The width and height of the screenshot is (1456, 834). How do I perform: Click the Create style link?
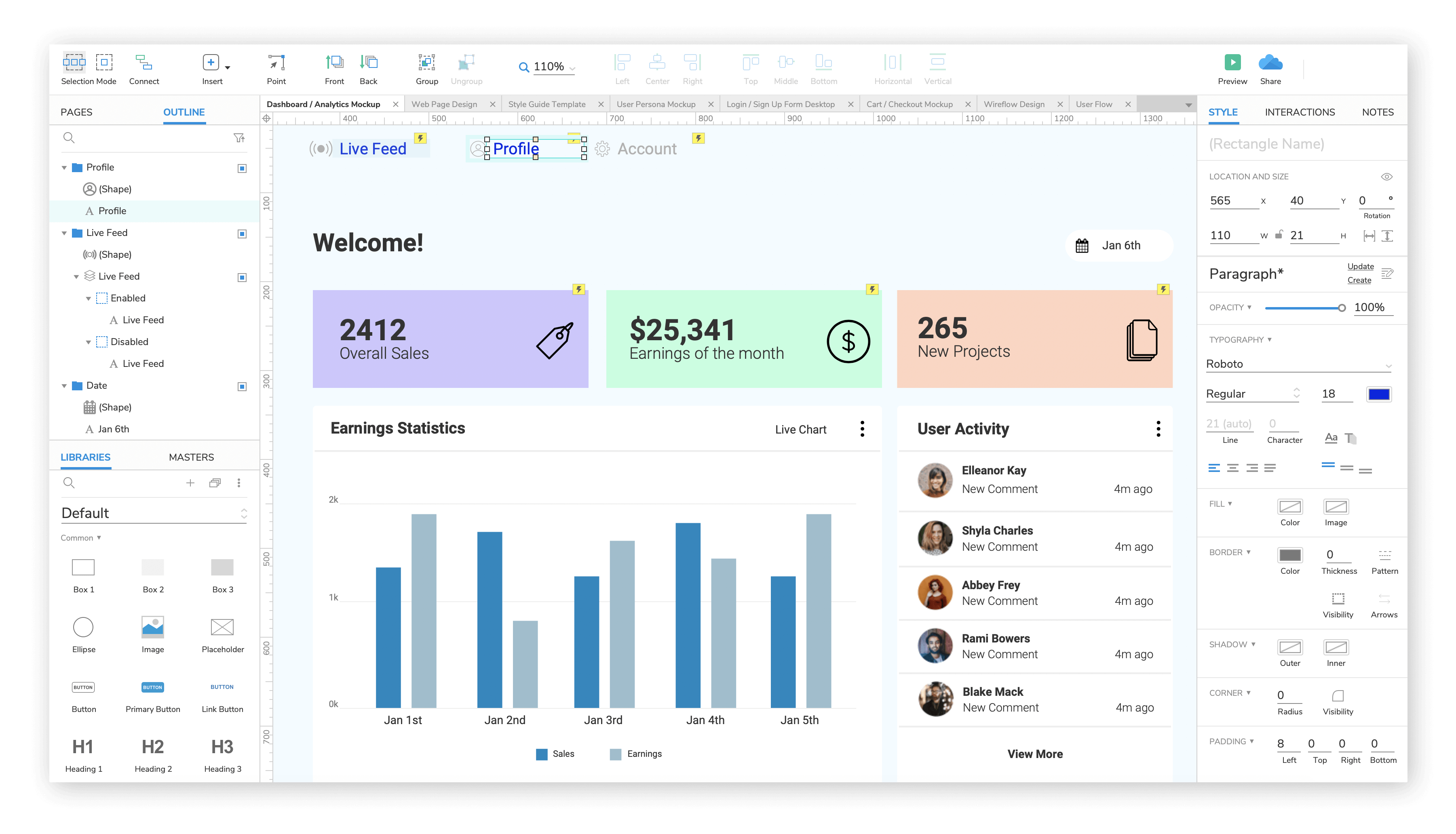coord(1359,280)
